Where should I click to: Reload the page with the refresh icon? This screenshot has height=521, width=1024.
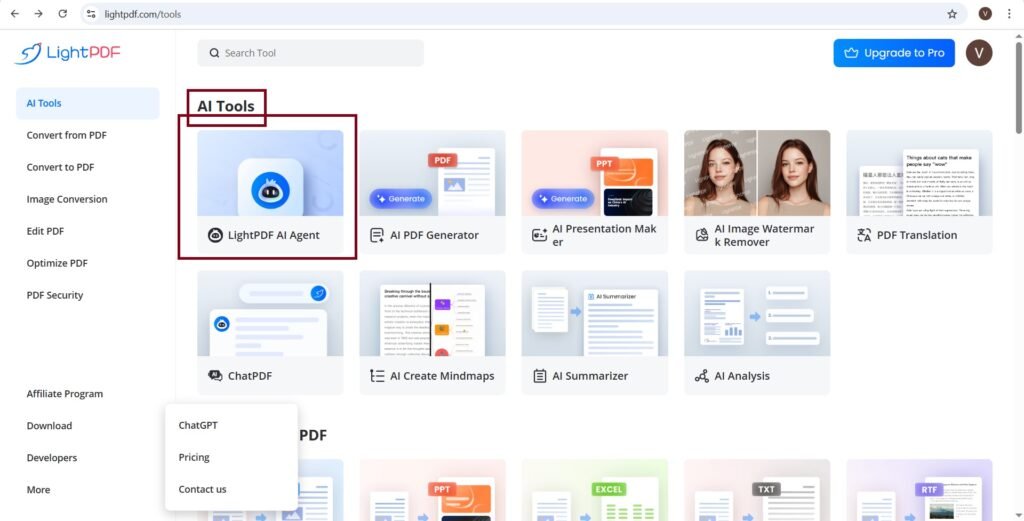tap(63, 14)
